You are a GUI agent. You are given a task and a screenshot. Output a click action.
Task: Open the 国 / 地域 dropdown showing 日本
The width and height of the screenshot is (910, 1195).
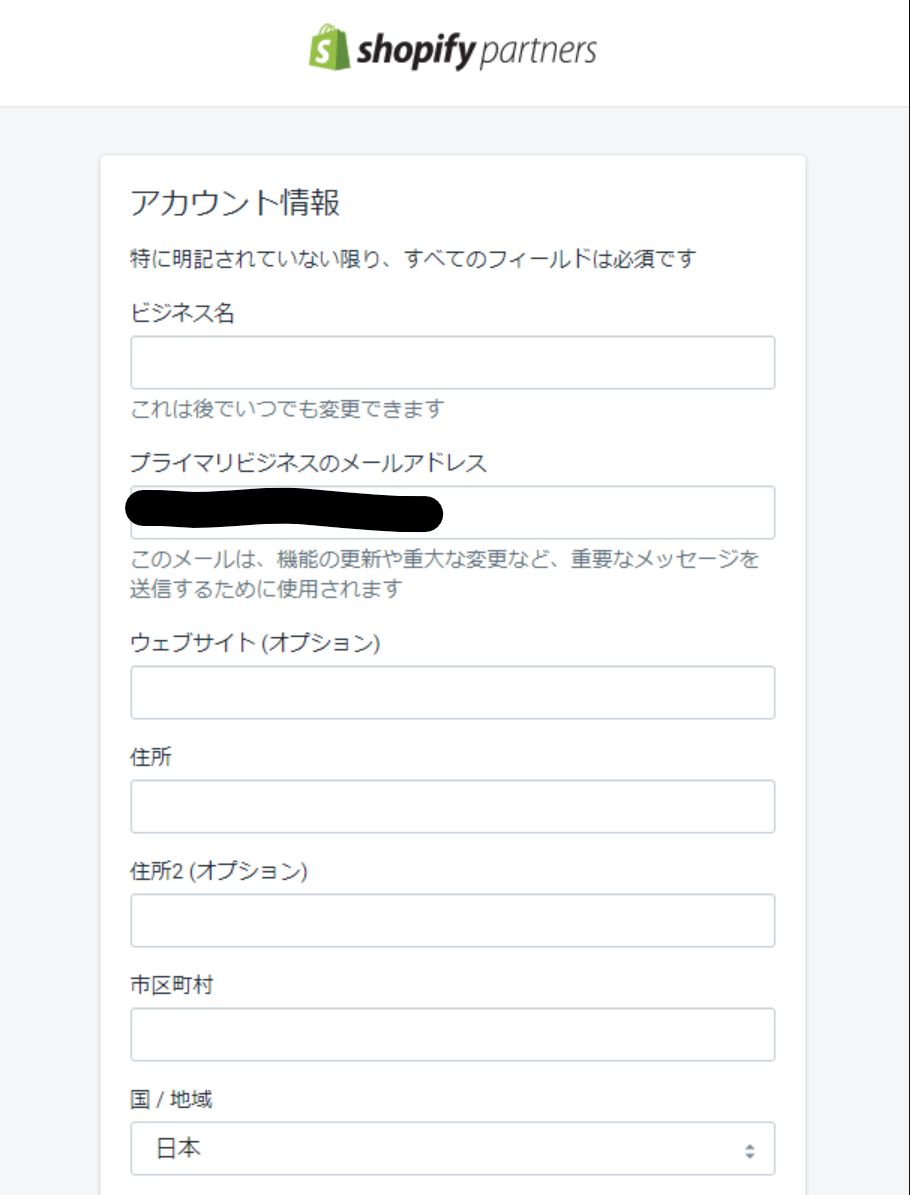tap(453, 1149)
